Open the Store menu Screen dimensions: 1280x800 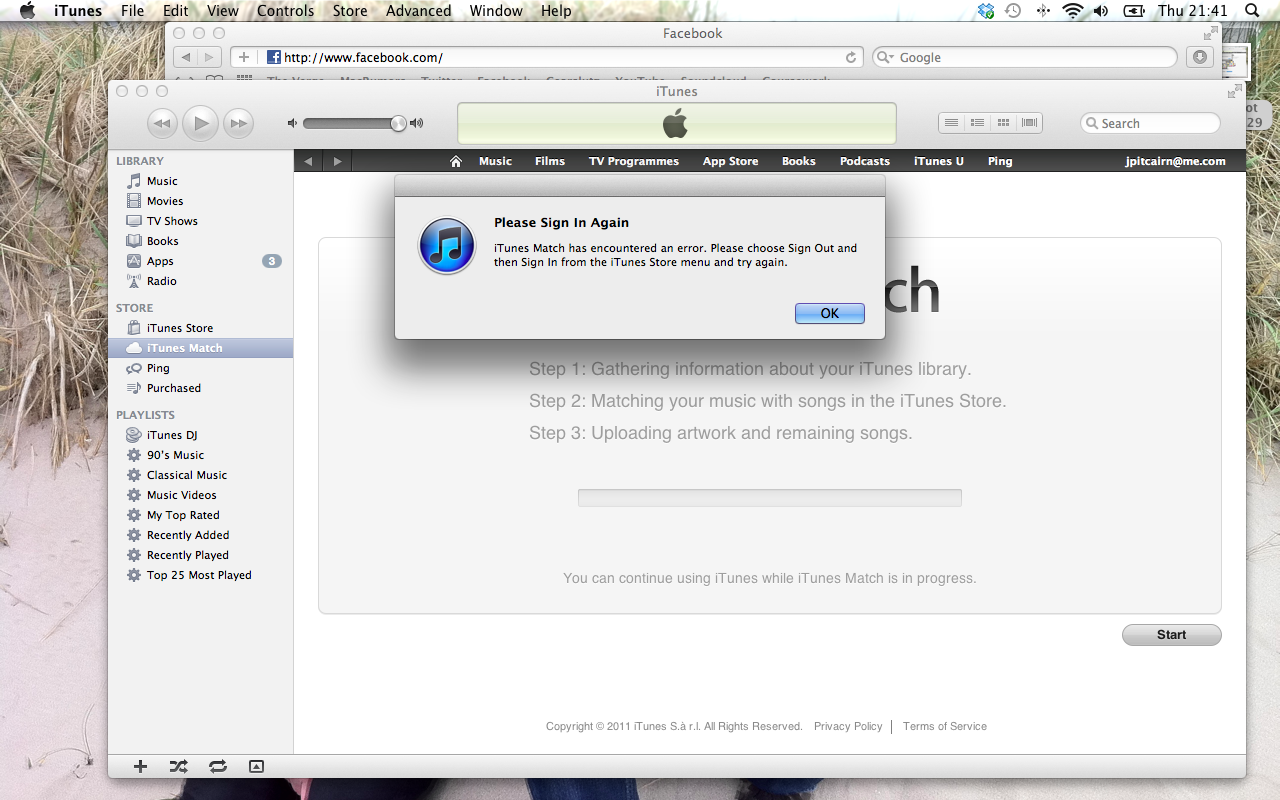pyautogui.click(x=350, y=11)
